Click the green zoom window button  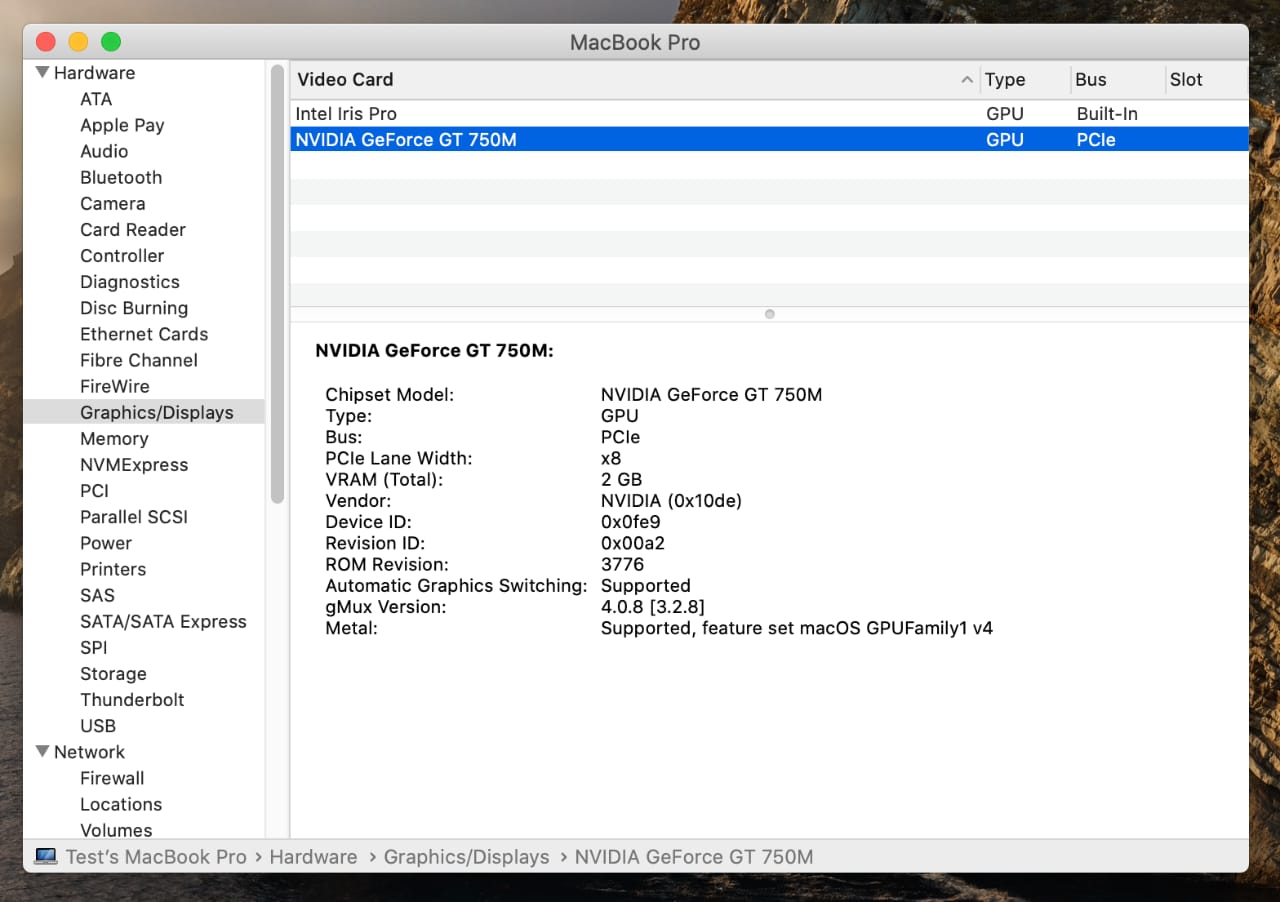click(x=111, y=42)
